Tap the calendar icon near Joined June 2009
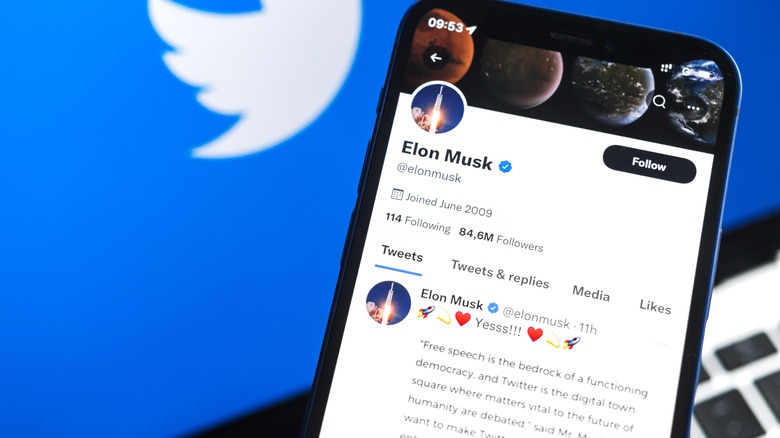Screen dimensions: 780x438 coord(396,194)
